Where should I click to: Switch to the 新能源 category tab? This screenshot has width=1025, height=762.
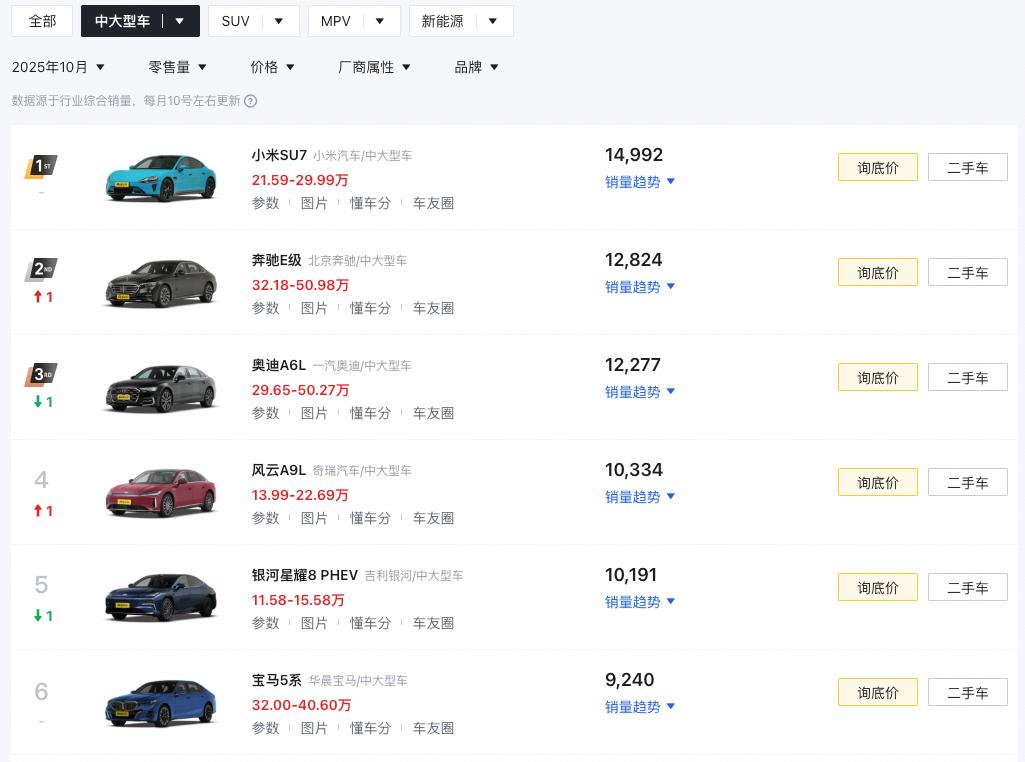[442, 20]
